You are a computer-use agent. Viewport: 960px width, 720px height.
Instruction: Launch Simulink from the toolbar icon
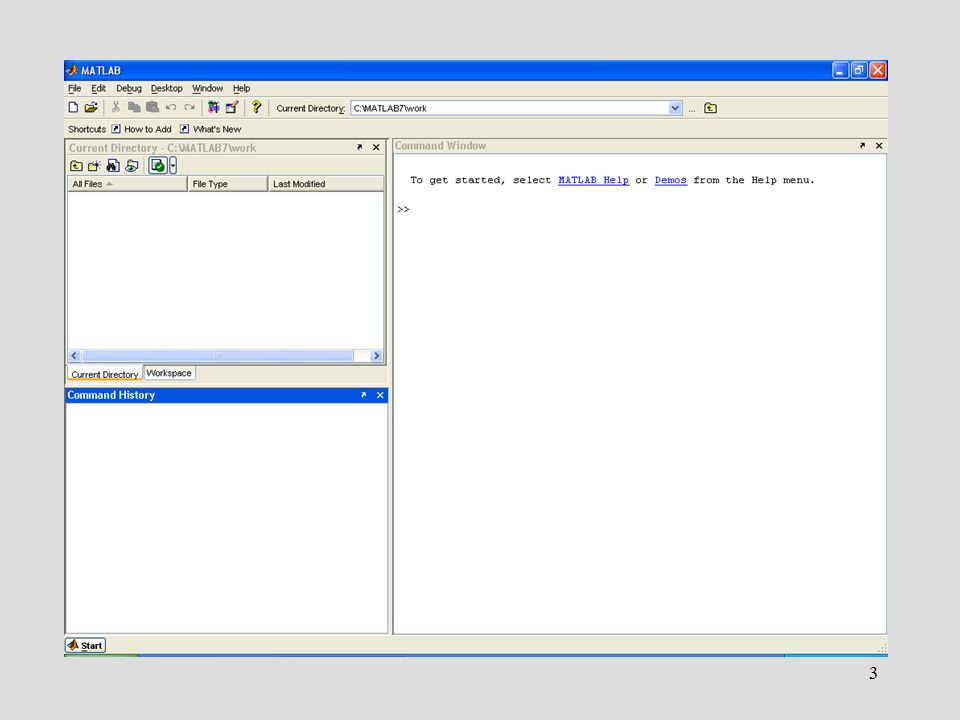(x=213, y=108)
